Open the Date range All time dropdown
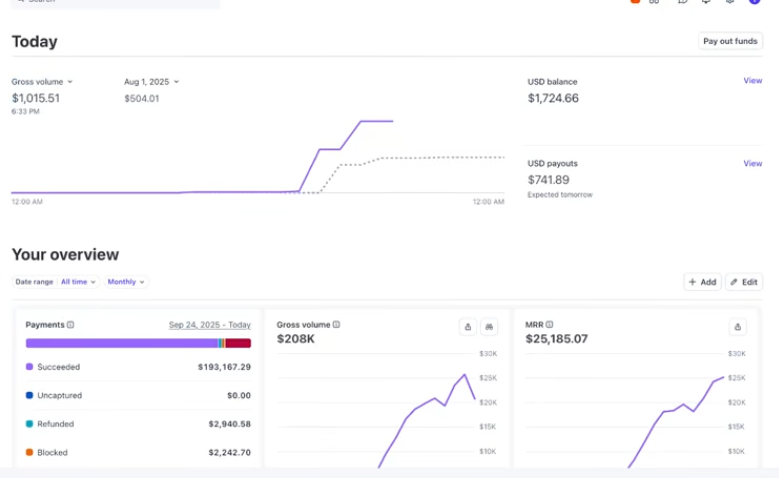 [56, 282]
